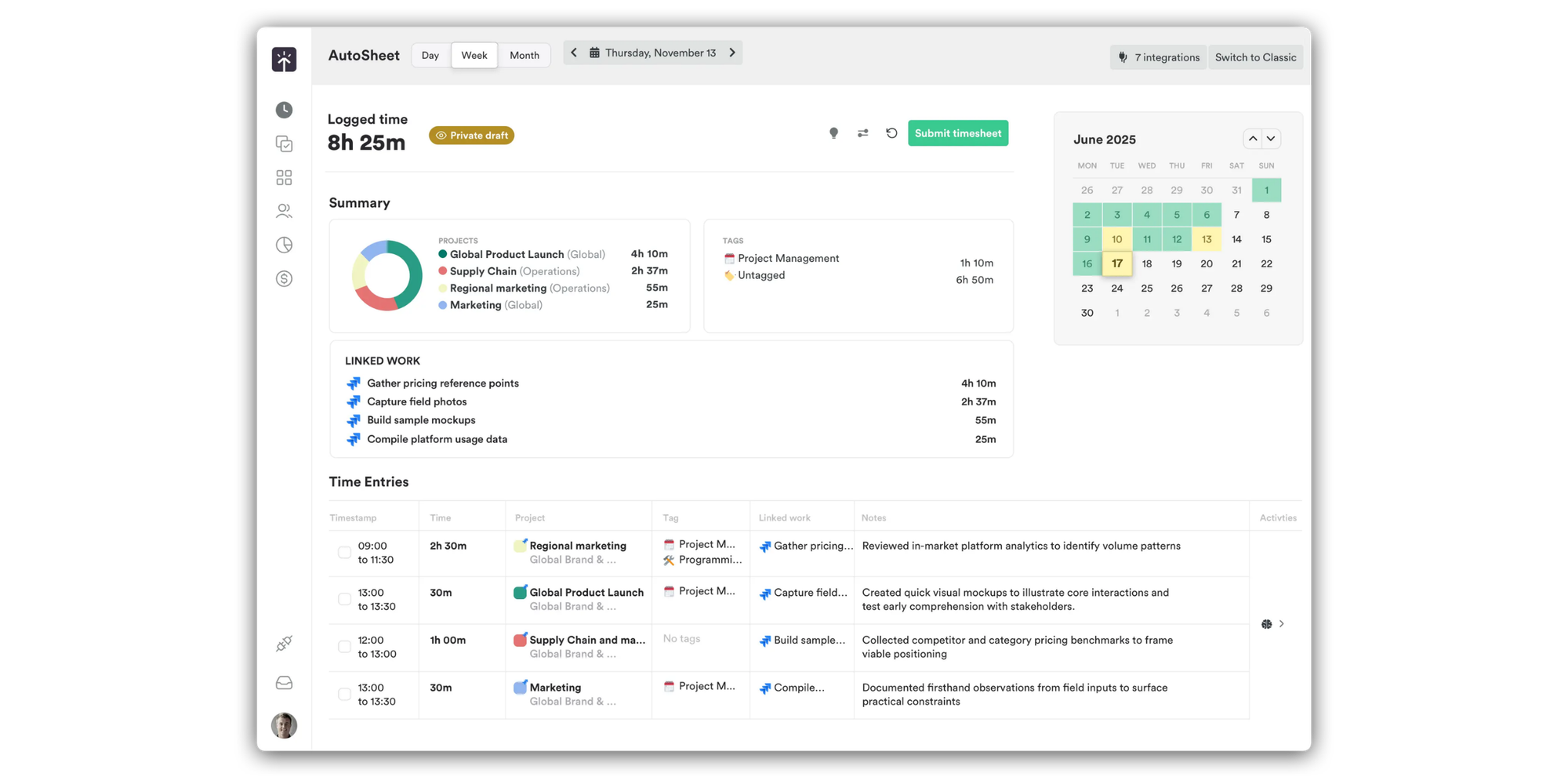Open the grid dashboard sidebar icon
Screen dimensions: 1568x784
click(x=284, y=178)
